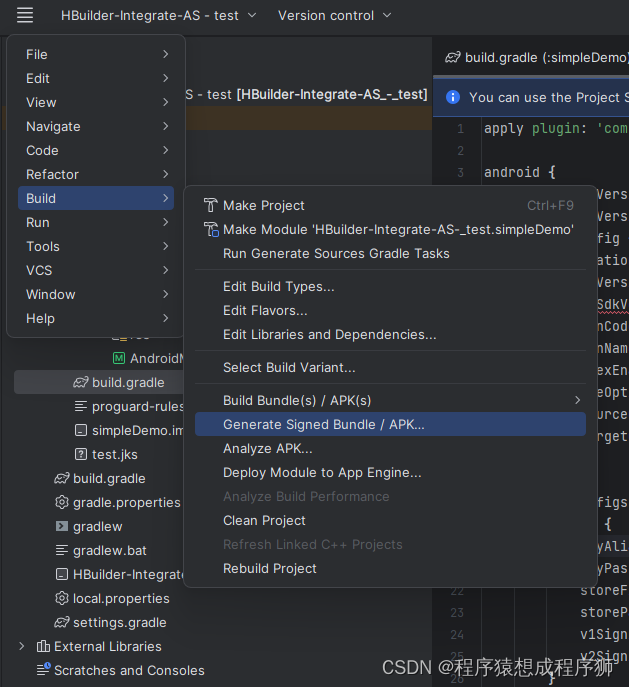The height and width of the screenshot is (687, 629).
Task: Click the hamburger main menu icon
Action: [x=25, y=15]
